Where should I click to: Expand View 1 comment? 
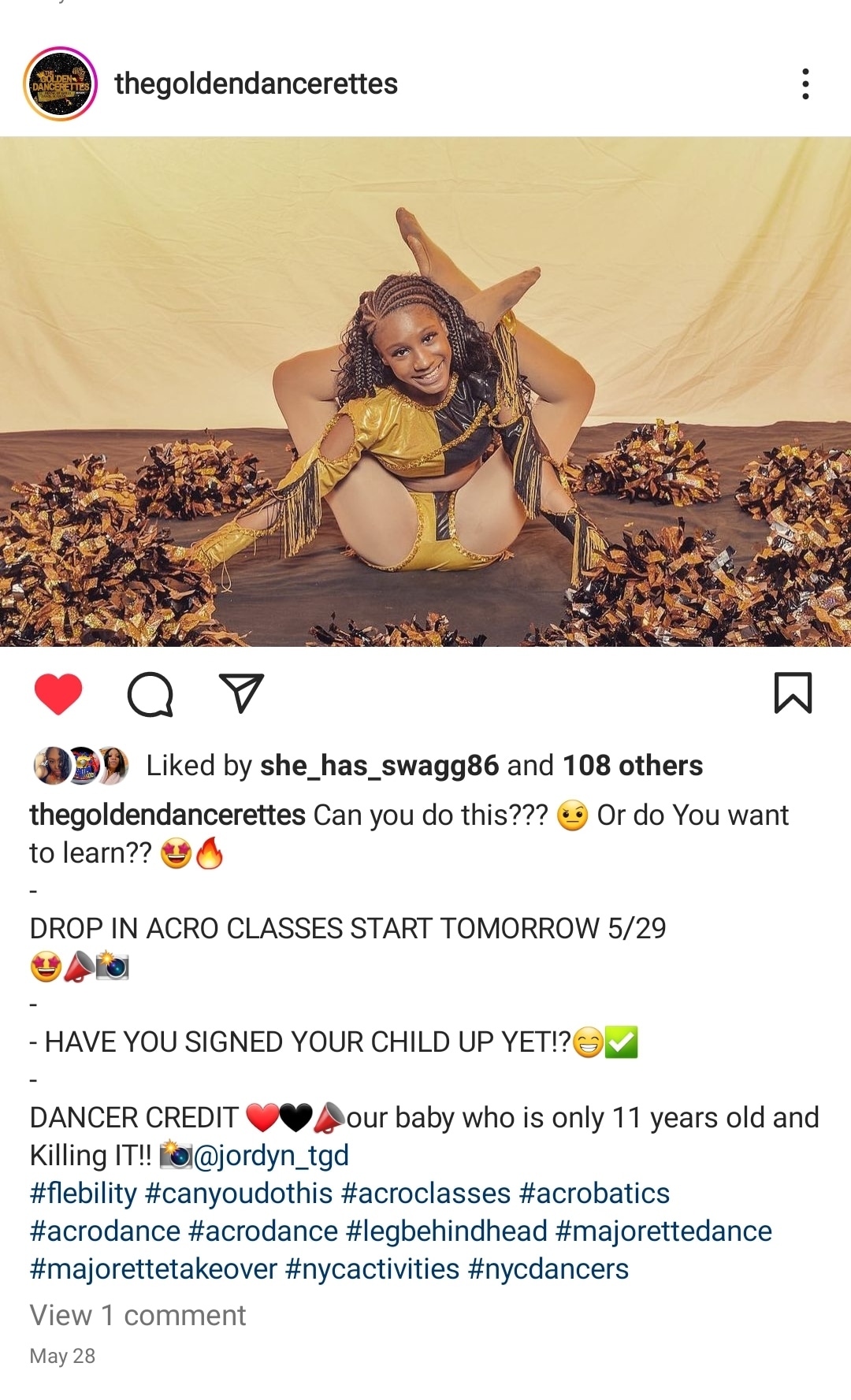tap(138, 1316)
